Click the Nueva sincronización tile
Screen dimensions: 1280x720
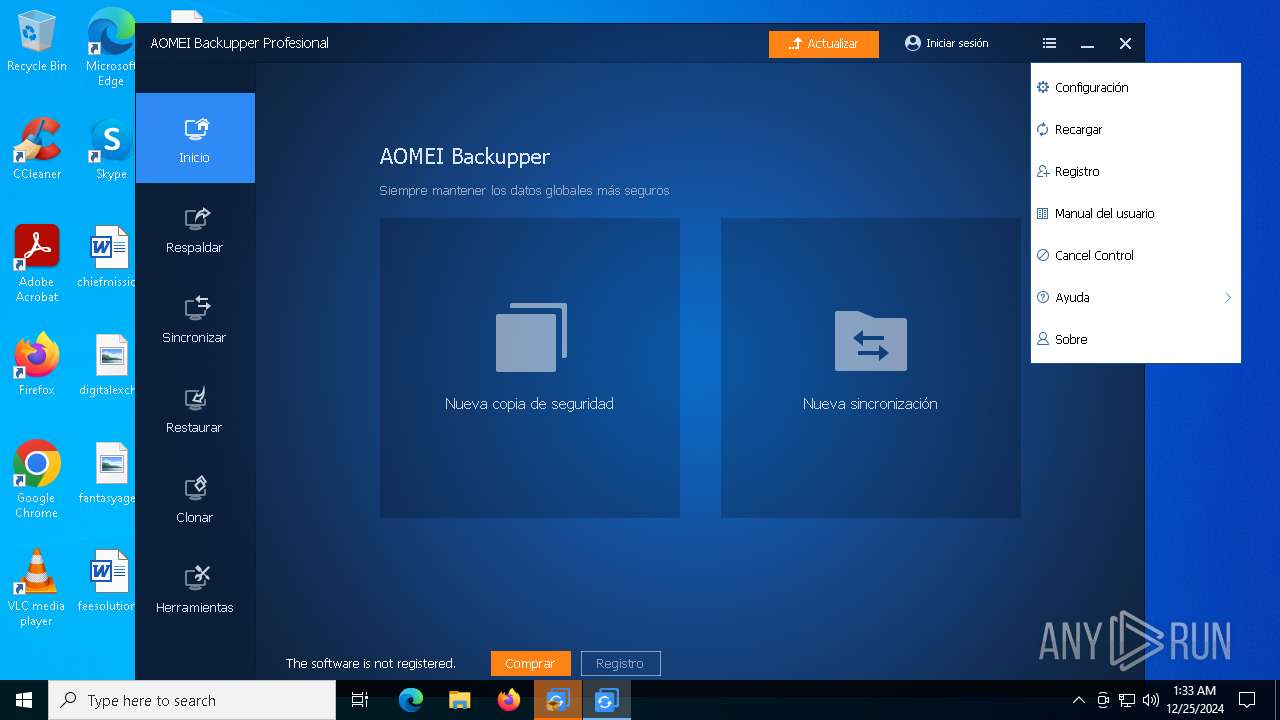coord(871,368)
